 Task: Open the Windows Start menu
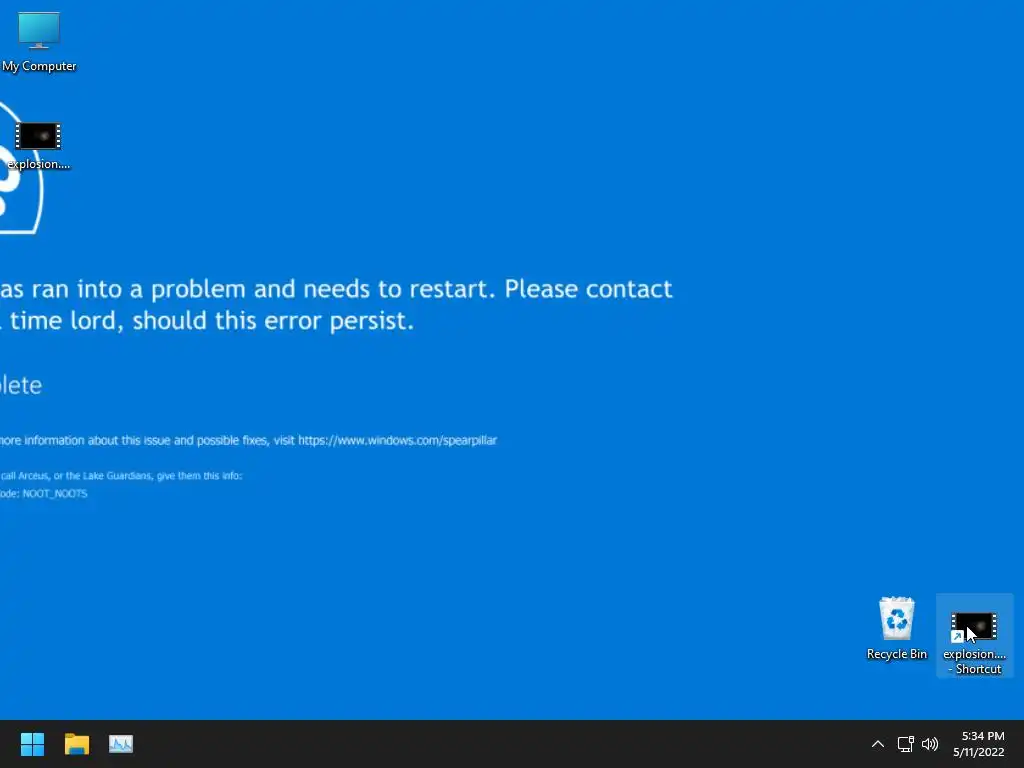(x=32, y=744)
